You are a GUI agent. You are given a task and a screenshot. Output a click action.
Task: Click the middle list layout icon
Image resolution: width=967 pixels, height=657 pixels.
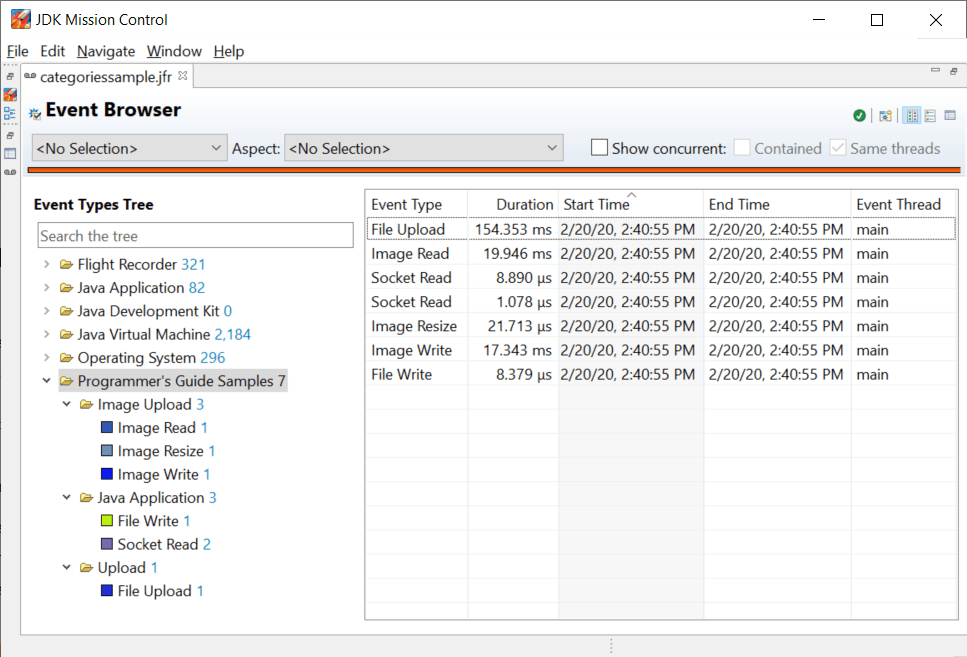(x=930, y=115)
